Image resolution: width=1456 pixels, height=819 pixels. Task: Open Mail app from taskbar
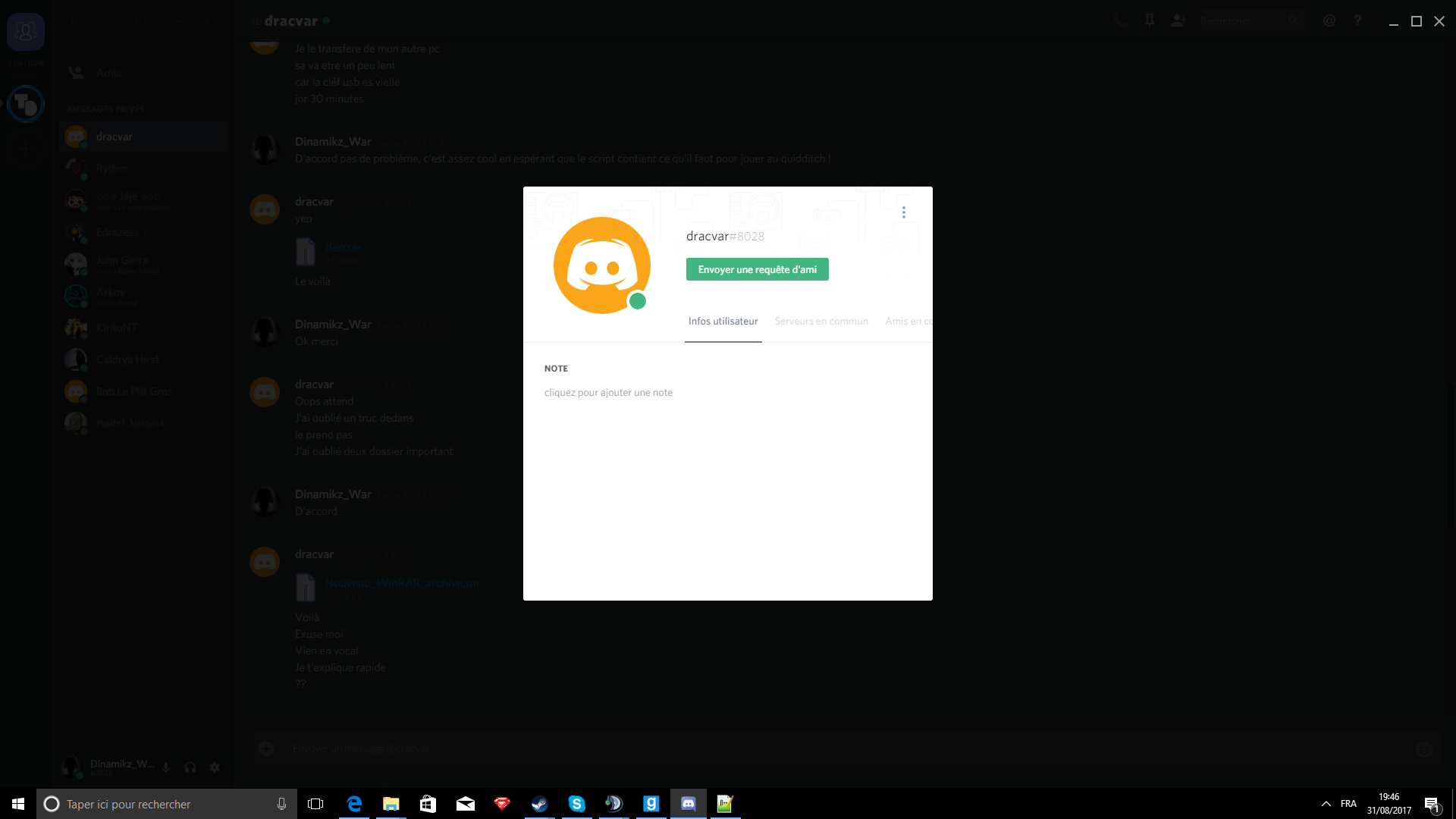[465, 804]
